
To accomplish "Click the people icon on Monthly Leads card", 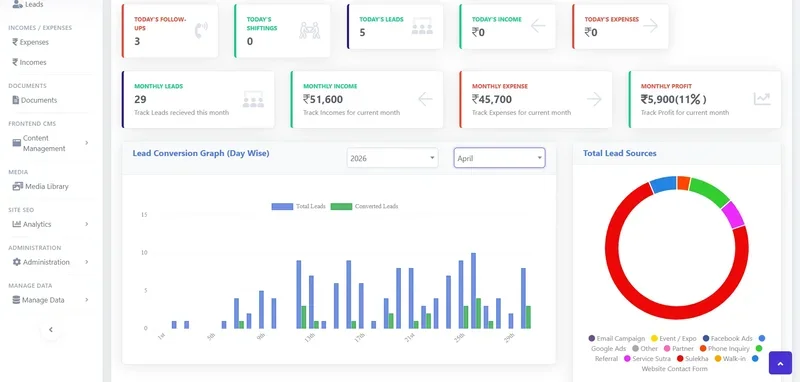I will [x=253, y=99].
